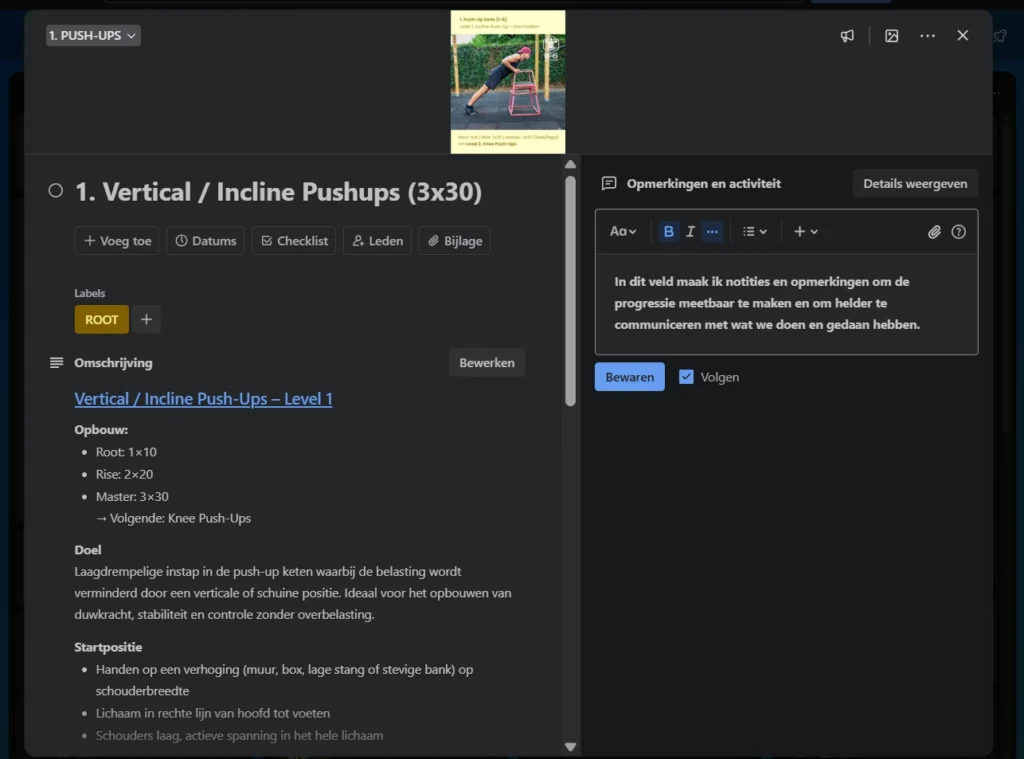The height and width of the screenshot is (759, 1024).
Task: Click the attachment paperclip in comment editor
Action: point(934,232)
